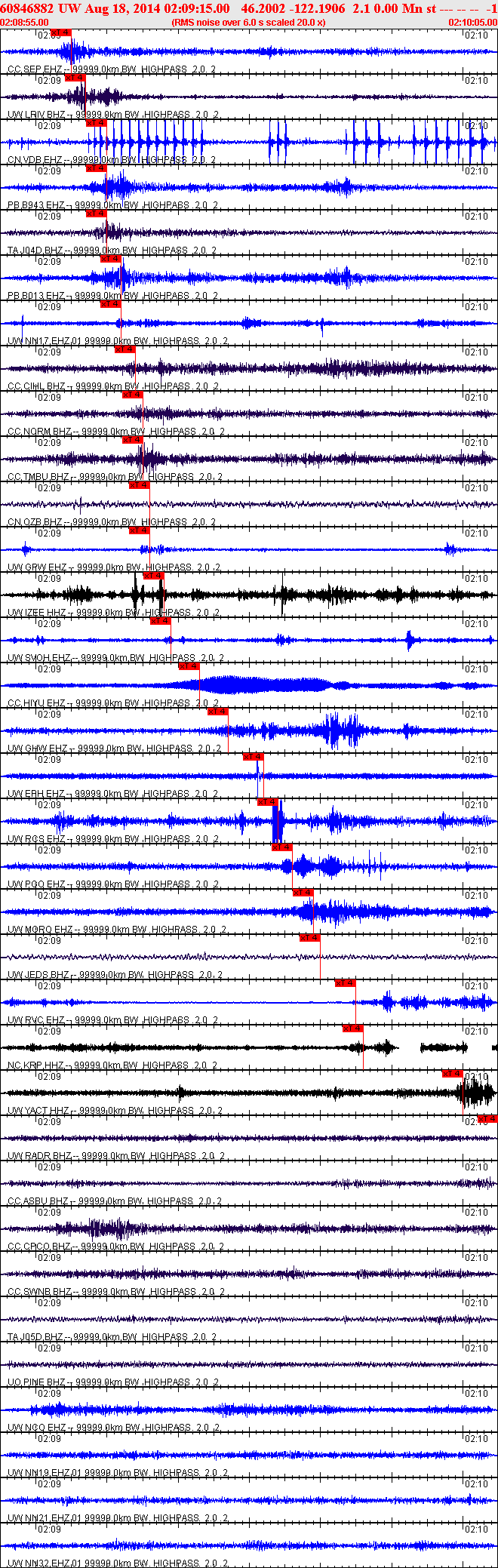Select the red pick flag on the CC.TMBU trace

coord(131,440)
